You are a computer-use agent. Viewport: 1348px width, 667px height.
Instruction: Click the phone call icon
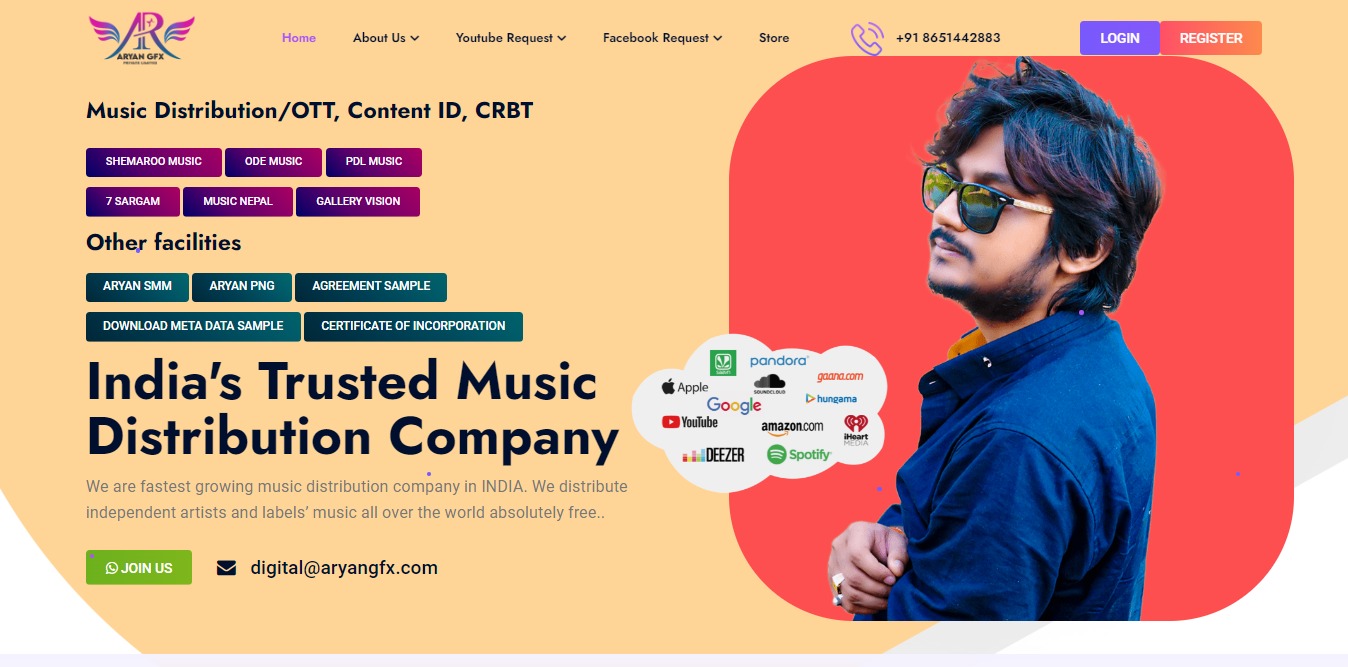(x=867, y=39)
